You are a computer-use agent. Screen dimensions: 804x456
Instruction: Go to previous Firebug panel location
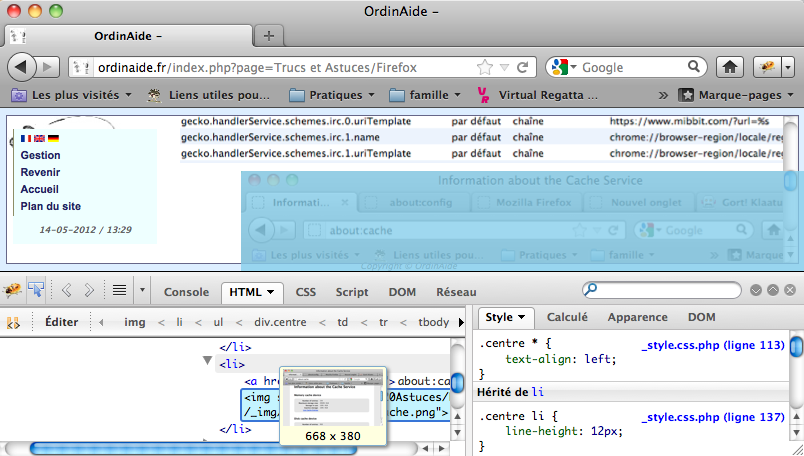(67, 291)
